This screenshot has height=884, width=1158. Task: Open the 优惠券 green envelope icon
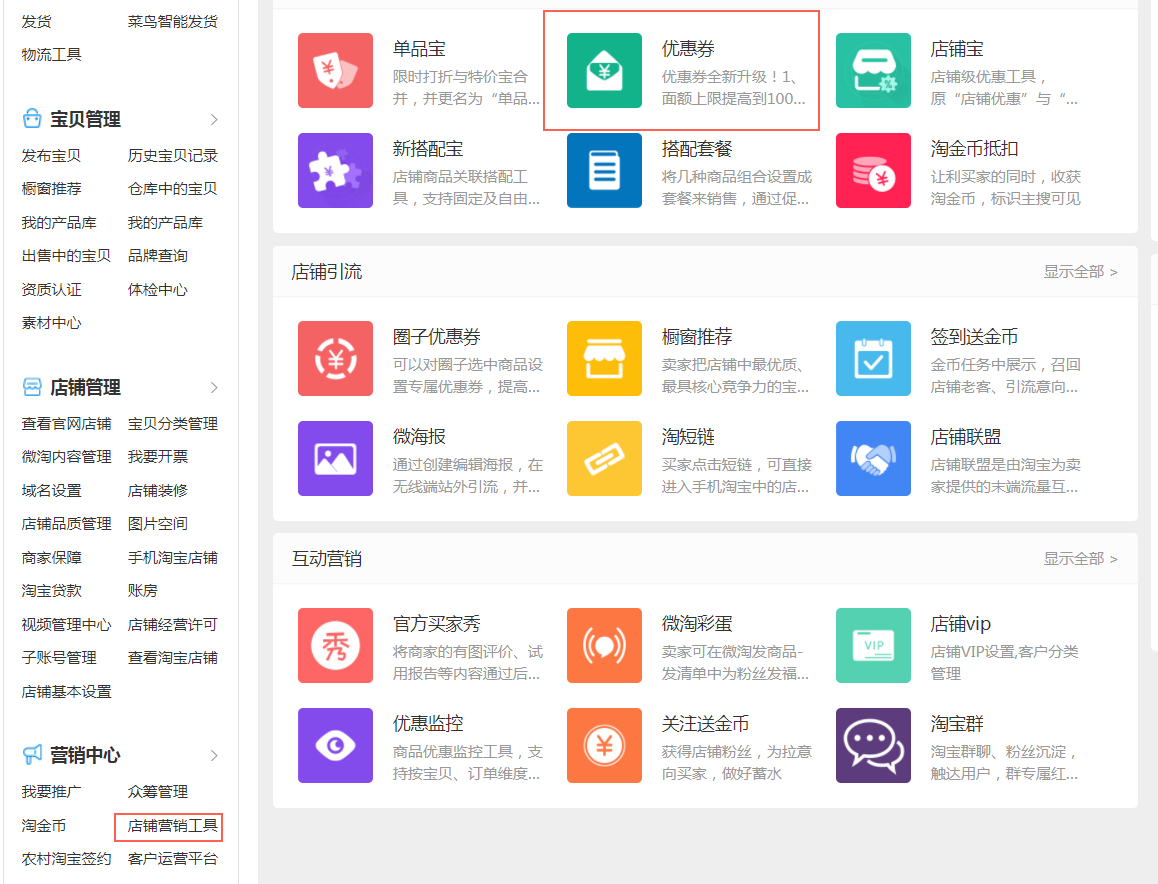(604, 71)
